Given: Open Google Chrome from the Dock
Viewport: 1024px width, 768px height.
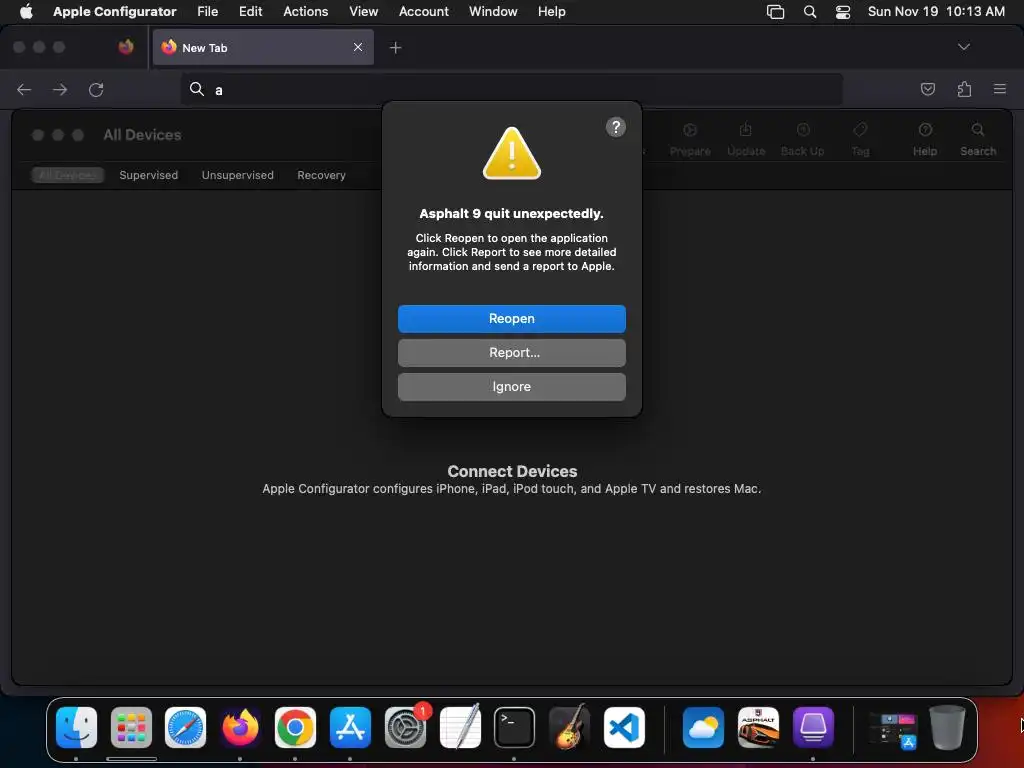Looking at the screenshot, I should 295,728.
